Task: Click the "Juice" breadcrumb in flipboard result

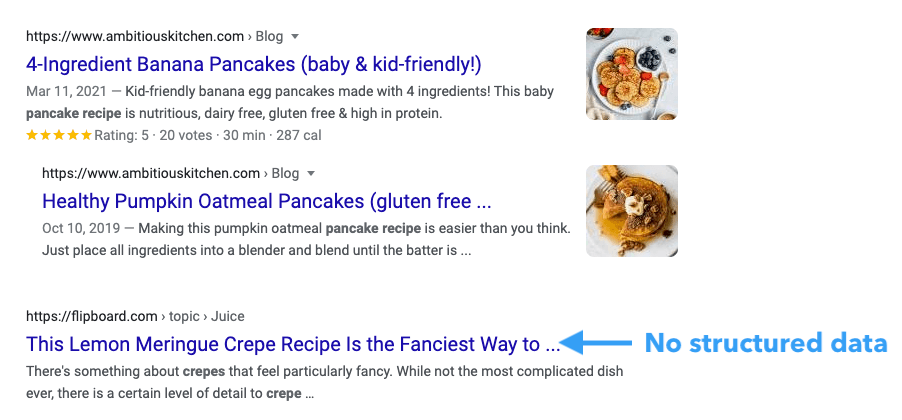Action: point(228,316)
